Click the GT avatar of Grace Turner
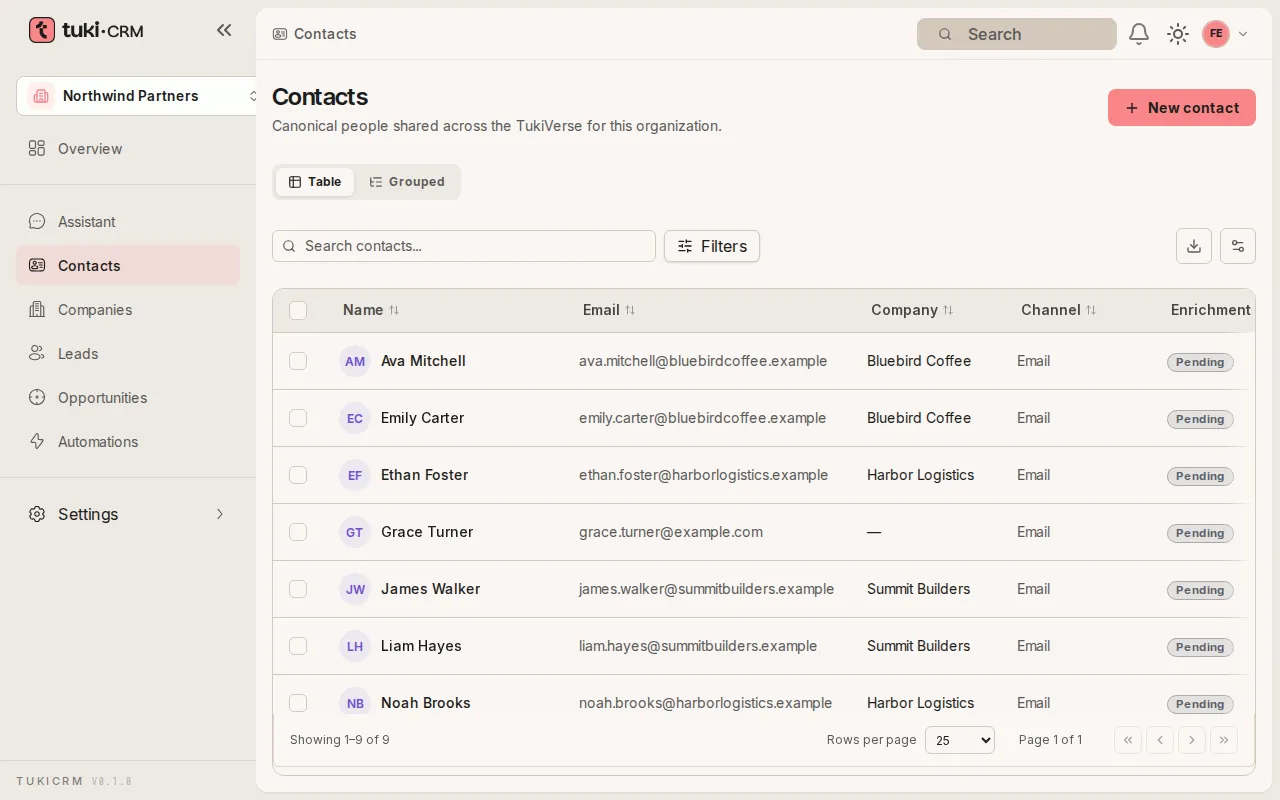The height and width of the screenshot is (800, 1280). 355,532
